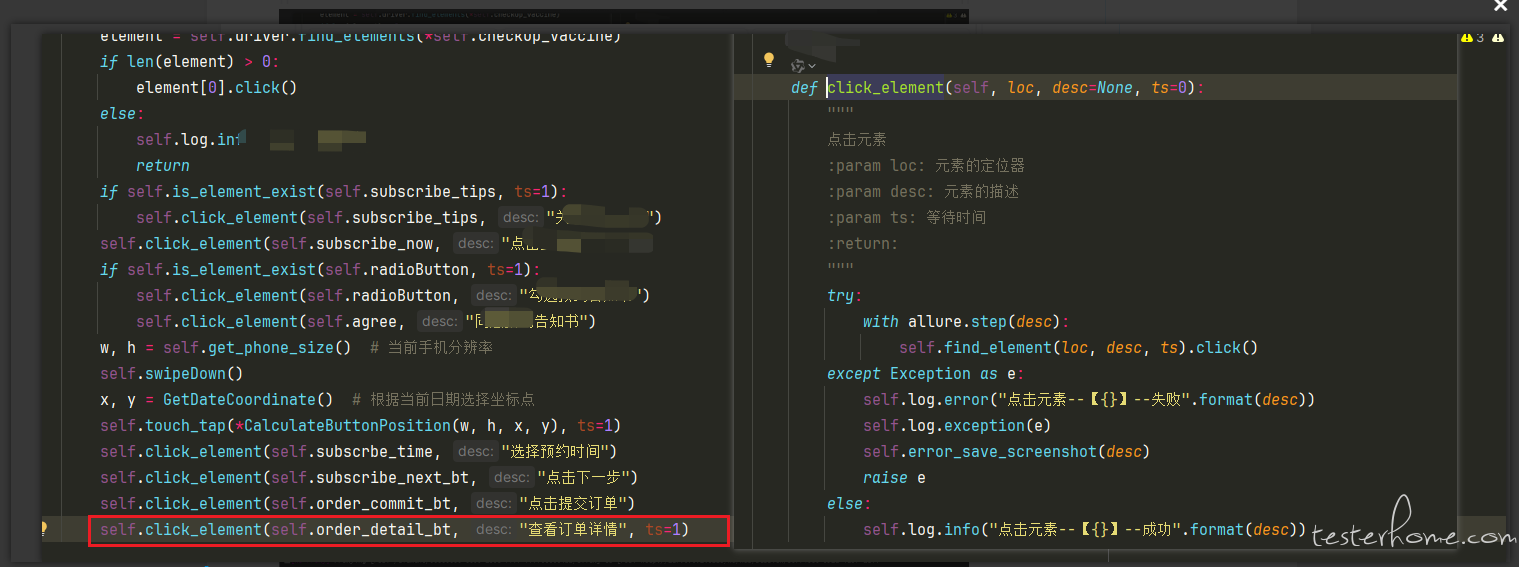Click the "raise e" statement

(x=894, y=477)
